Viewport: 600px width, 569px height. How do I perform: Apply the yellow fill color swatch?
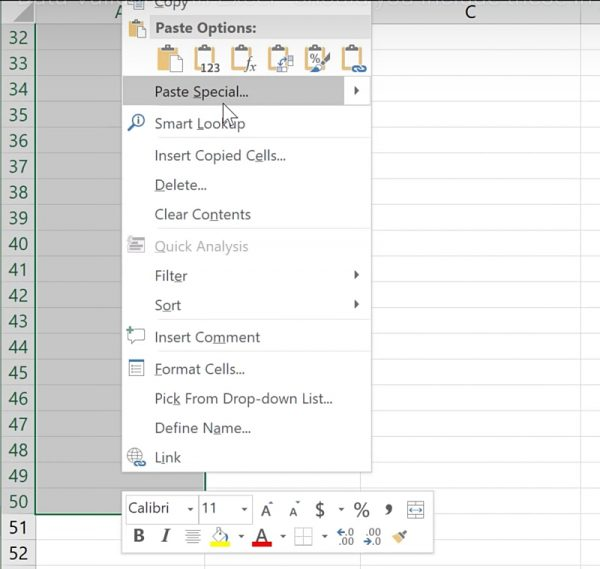(x=220, y=538)
